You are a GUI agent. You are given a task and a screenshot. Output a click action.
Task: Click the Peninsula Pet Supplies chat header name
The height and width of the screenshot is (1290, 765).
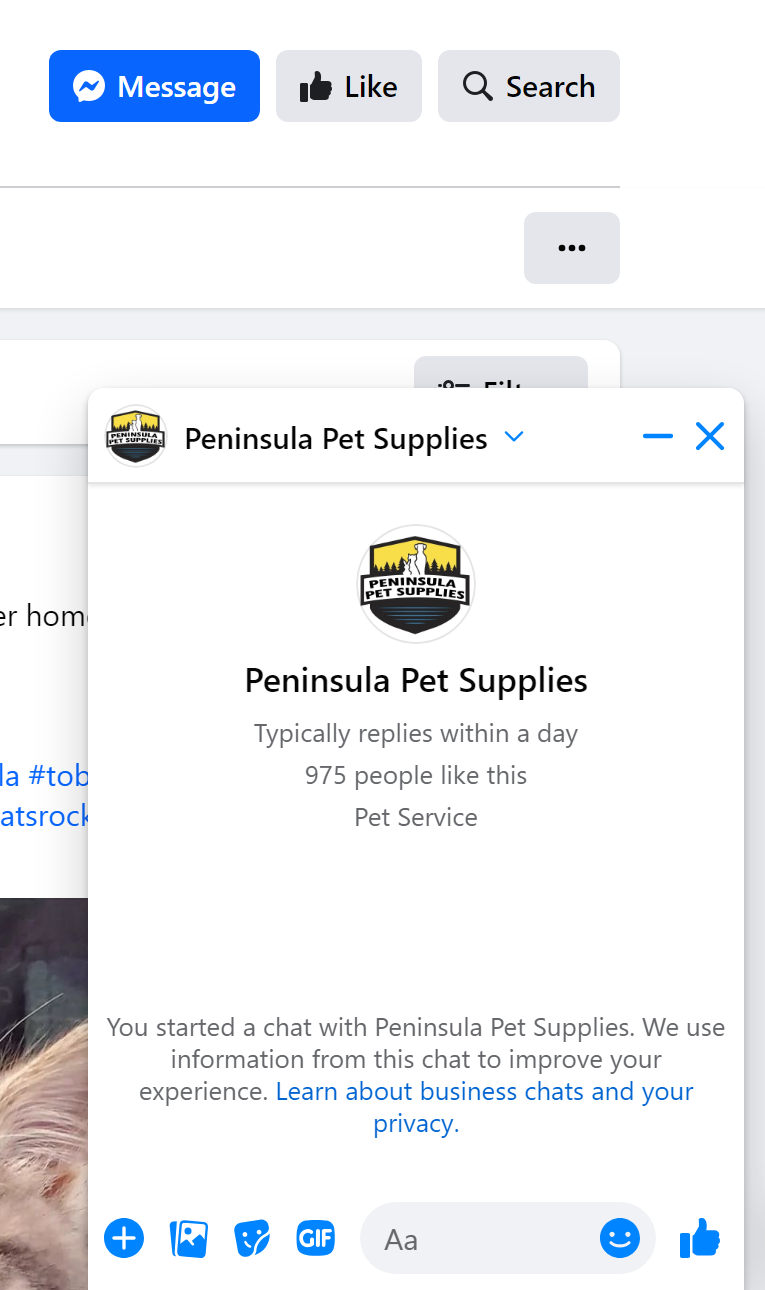click(335, 438)
